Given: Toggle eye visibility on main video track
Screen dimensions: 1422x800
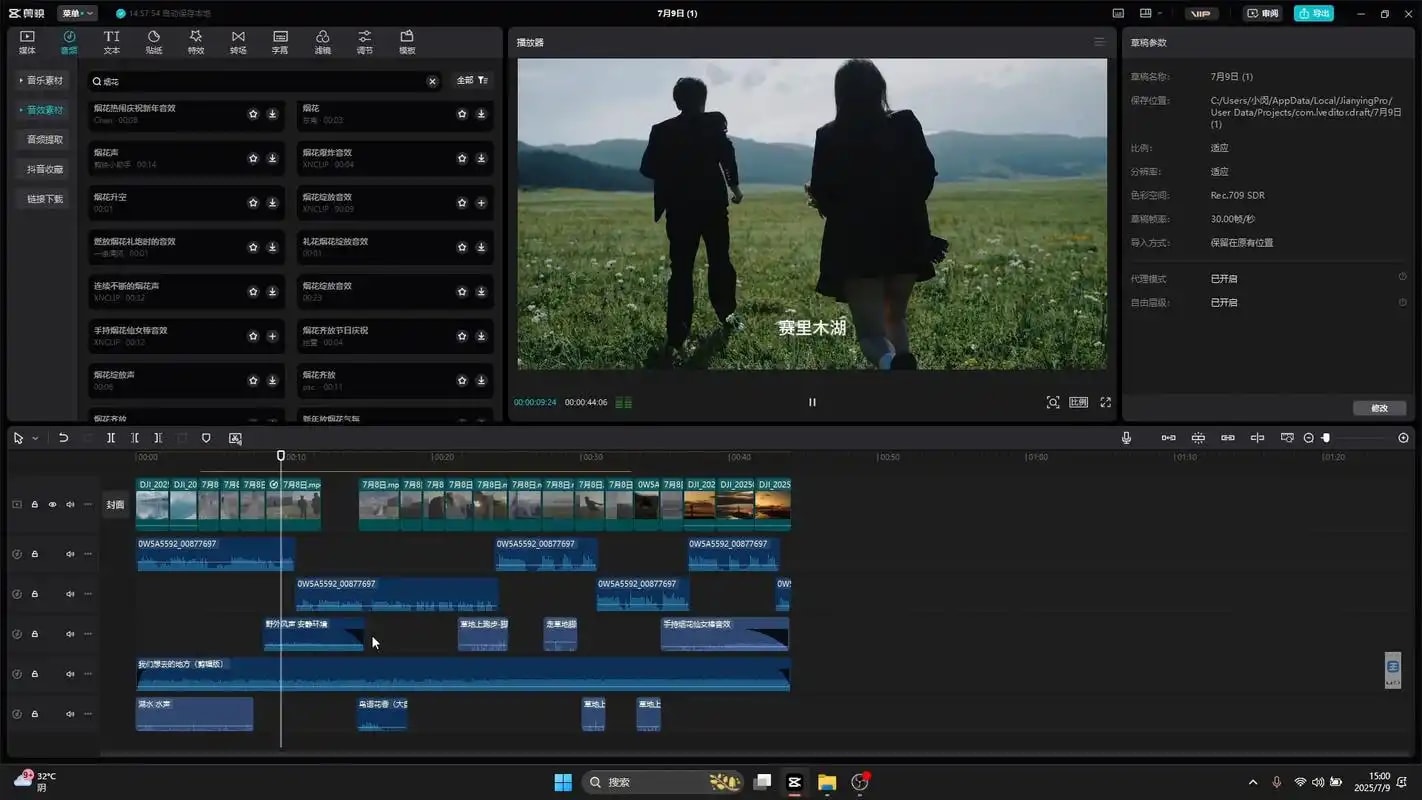Looking at the screenshot, I should 52,505.
